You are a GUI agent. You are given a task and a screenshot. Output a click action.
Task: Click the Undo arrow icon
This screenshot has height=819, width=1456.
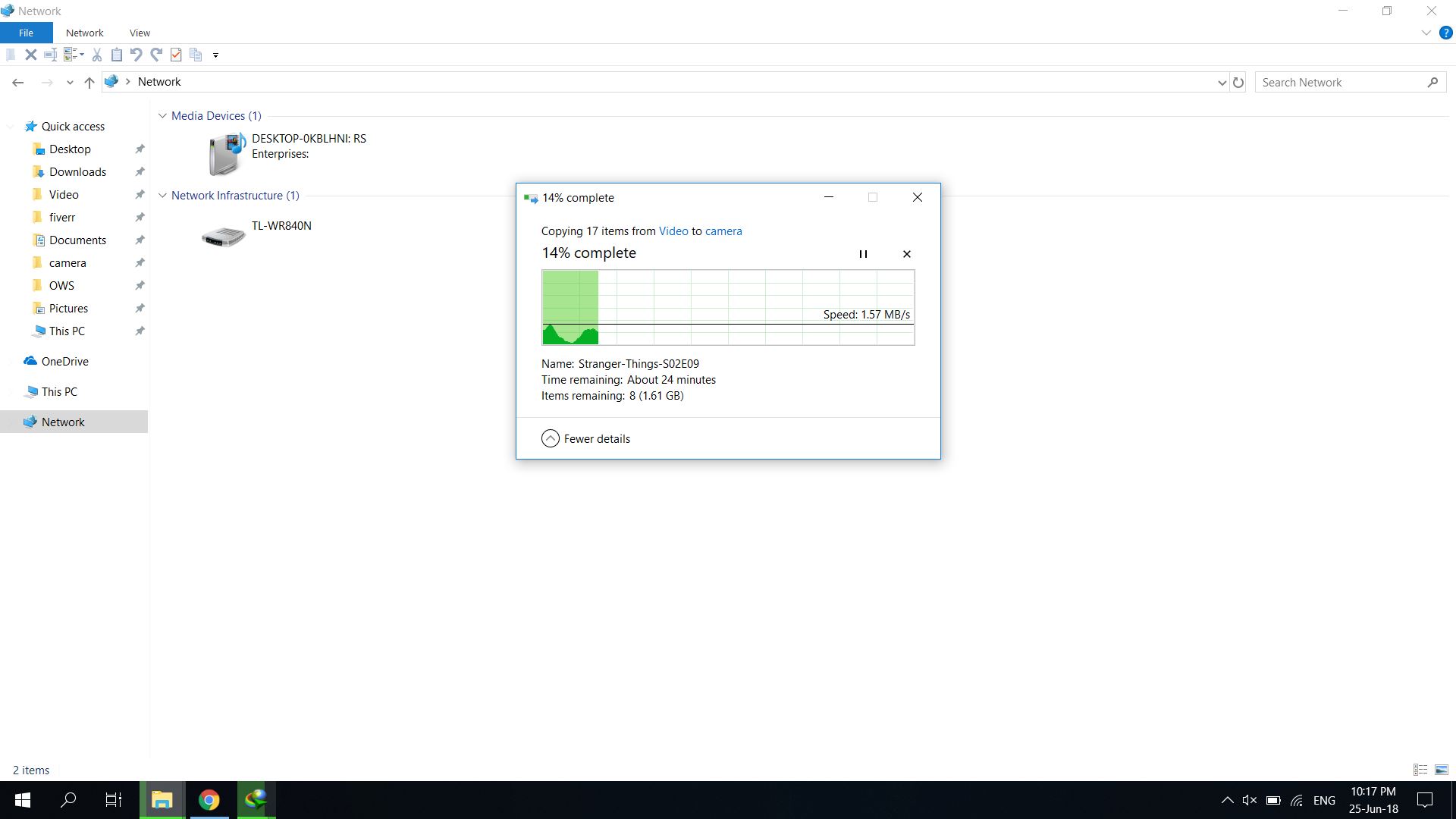[136, 55]
